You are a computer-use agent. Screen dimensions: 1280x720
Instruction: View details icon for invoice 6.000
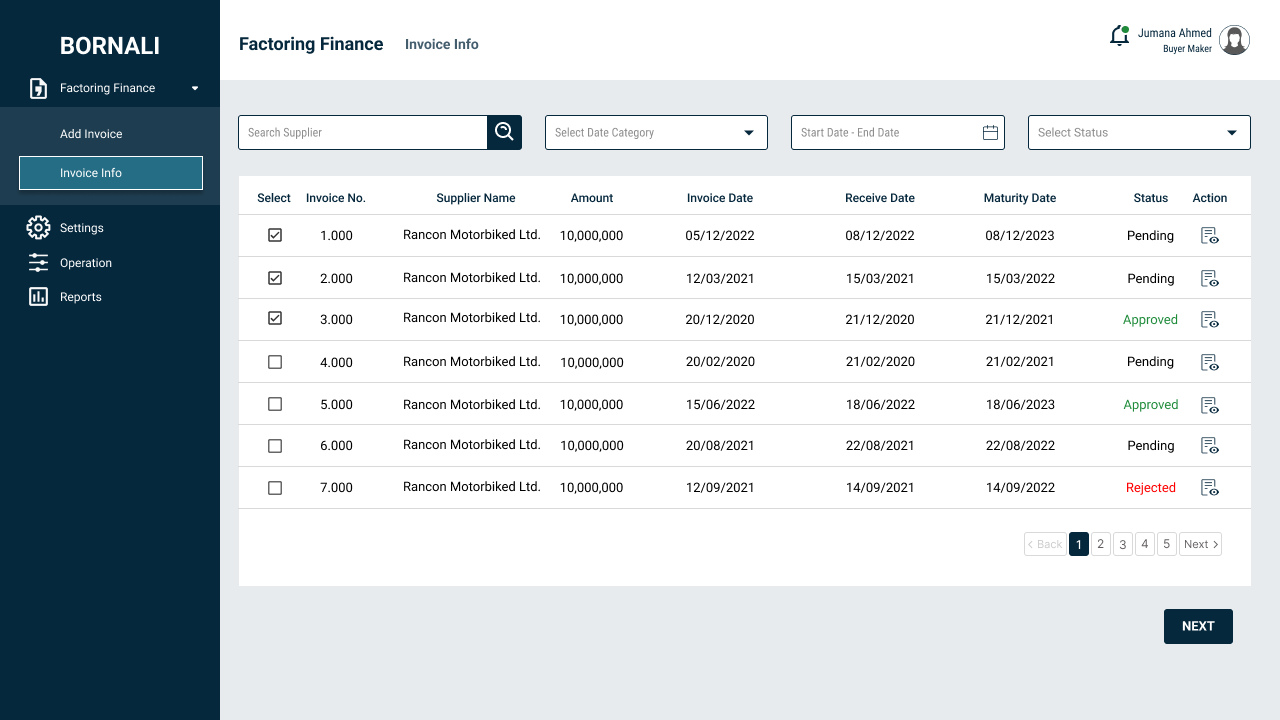(1210, 446)
